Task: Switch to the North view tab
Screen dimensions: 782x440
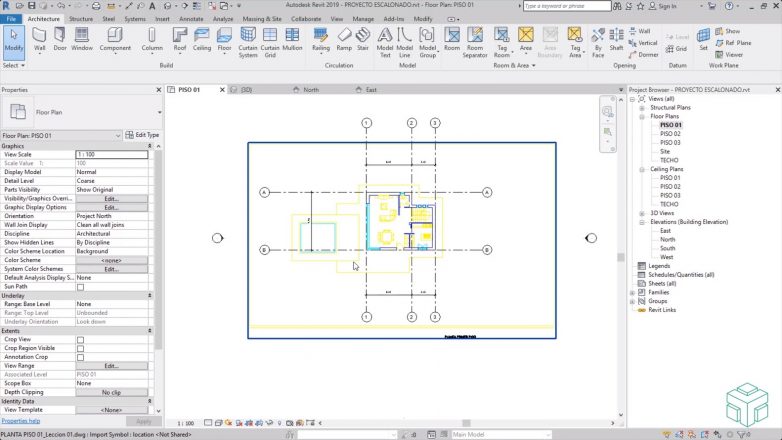Action: click(x=311, y=90)
